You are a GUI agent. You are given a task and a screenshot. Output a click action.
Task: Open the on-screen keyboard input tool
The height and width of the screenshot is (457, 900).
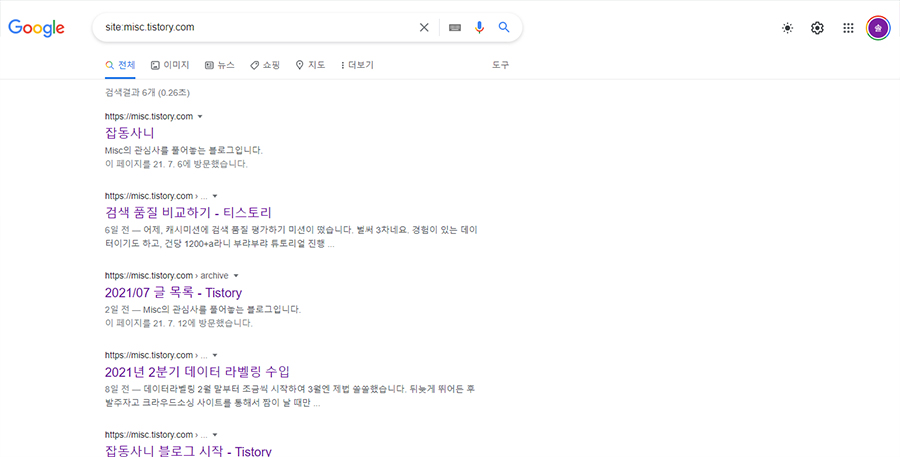point(455,27)
